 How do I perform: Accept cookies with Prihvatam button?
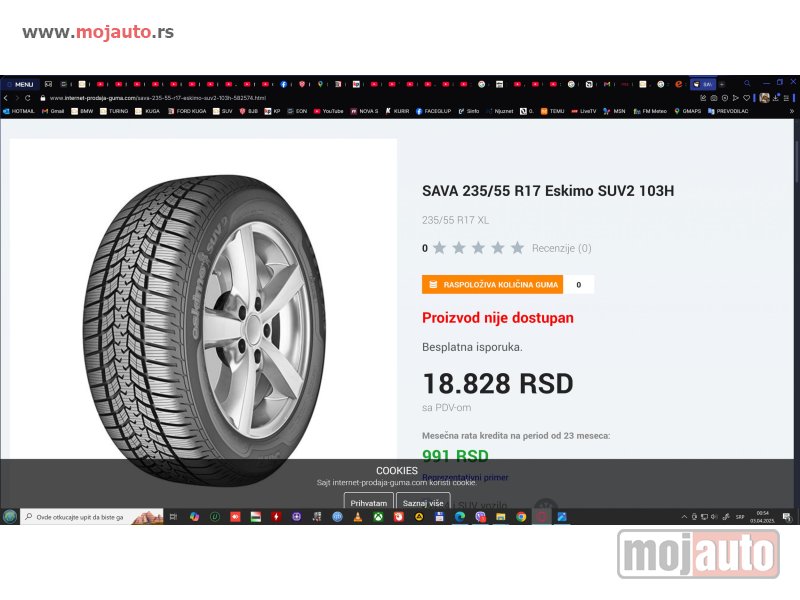tap(368, 503)
